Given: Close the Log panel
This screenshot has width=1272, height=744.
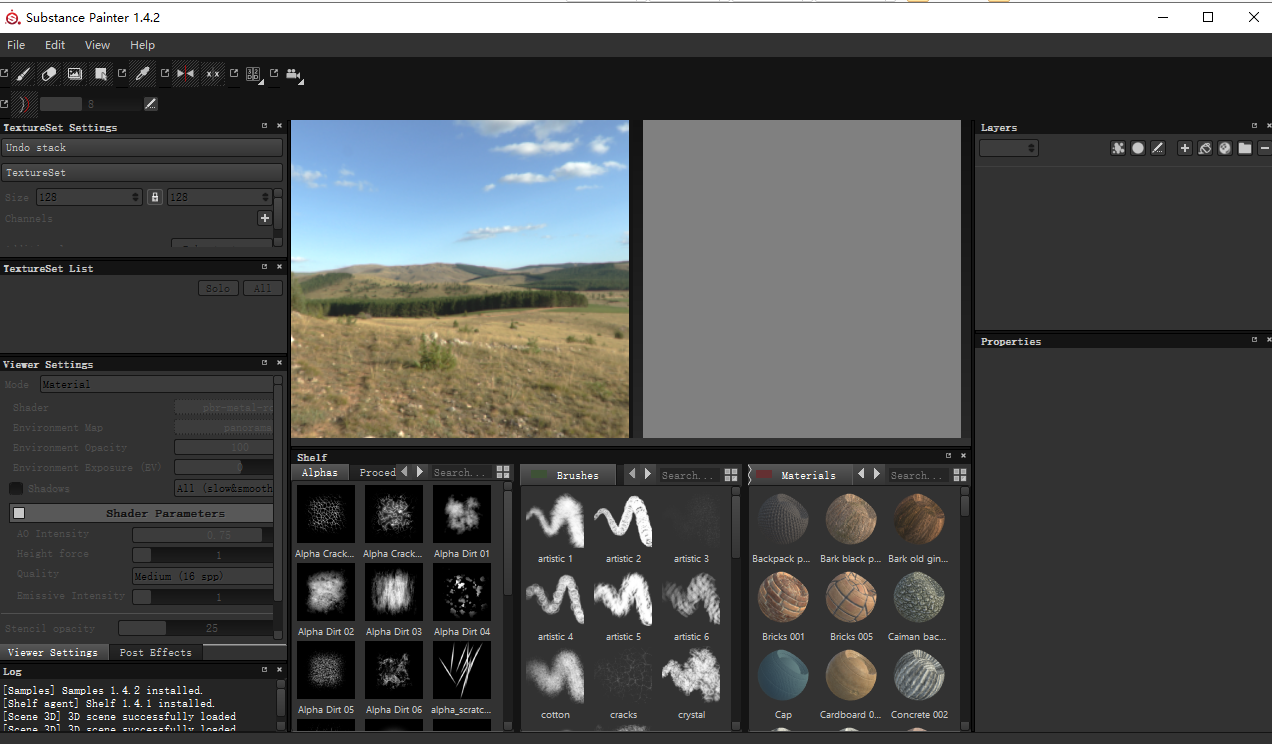Looking at the screenshot, I should pyautogui.click(x=279, y=670).
